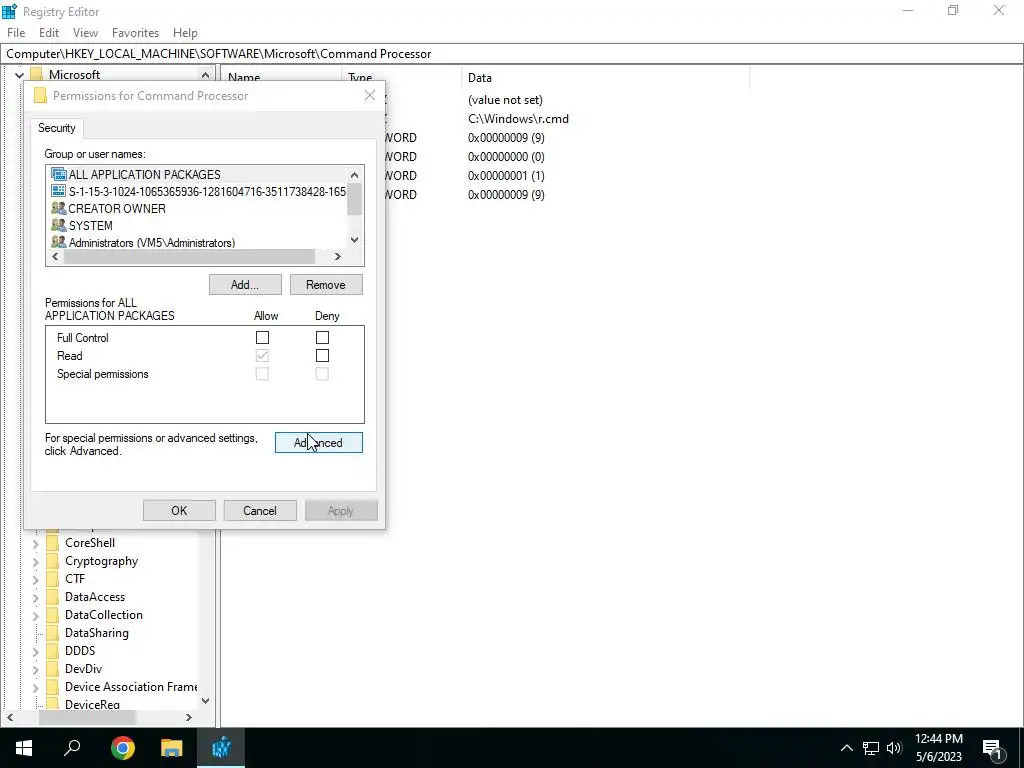1024x768 pixels.
Task: Confirm permissions with OK
Action: coord(179,511)
